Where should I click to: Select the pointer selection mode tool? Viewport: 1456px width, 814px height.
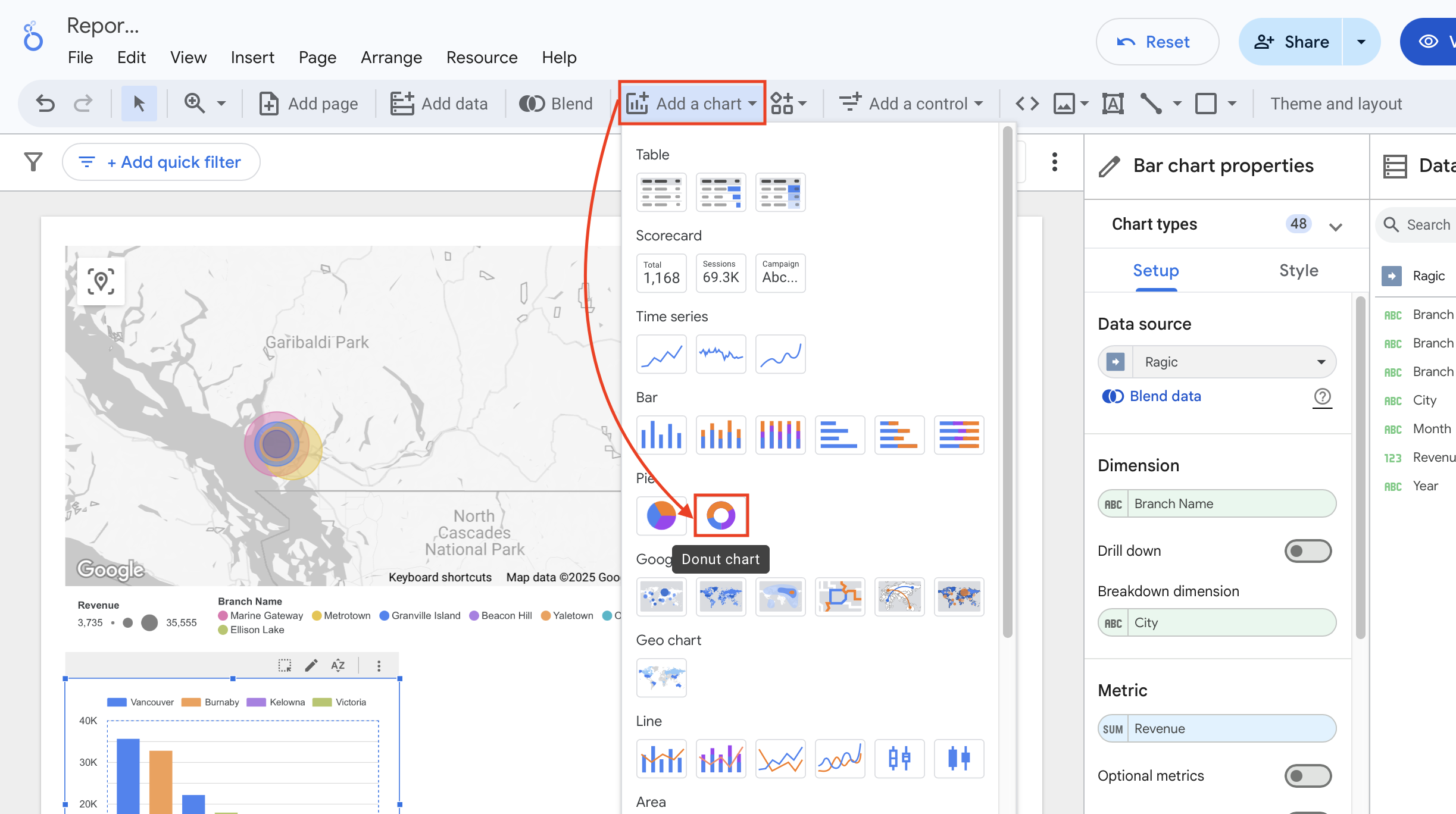point(139,104)
